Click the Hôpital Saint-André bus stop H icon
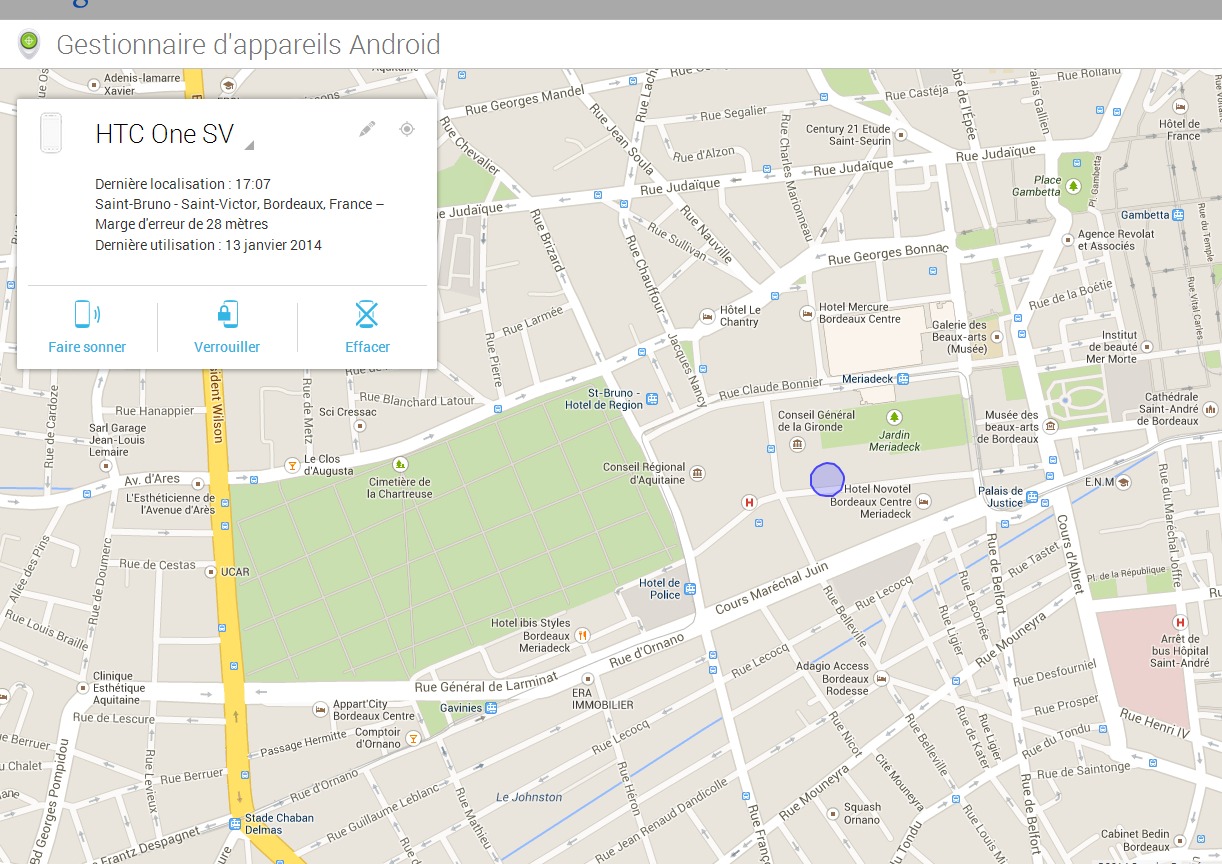The image size is (1222, 864). coord(1180,622)
